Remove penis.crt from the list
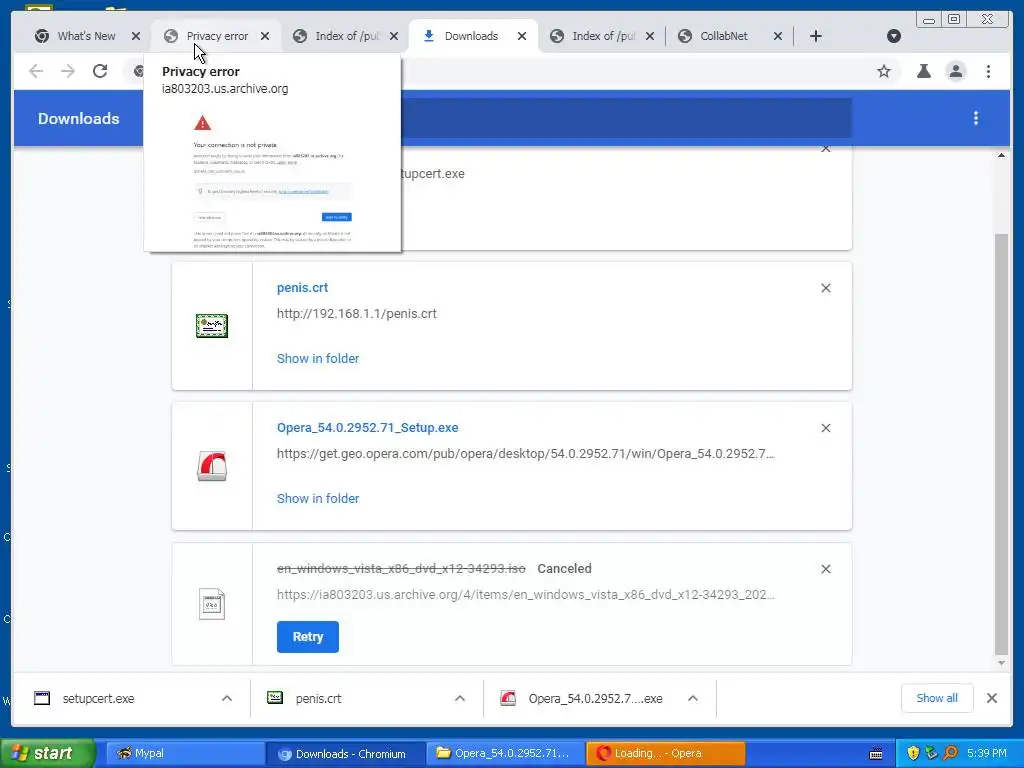The width and height of the screenshot is (1024, 768). (825, 288)
